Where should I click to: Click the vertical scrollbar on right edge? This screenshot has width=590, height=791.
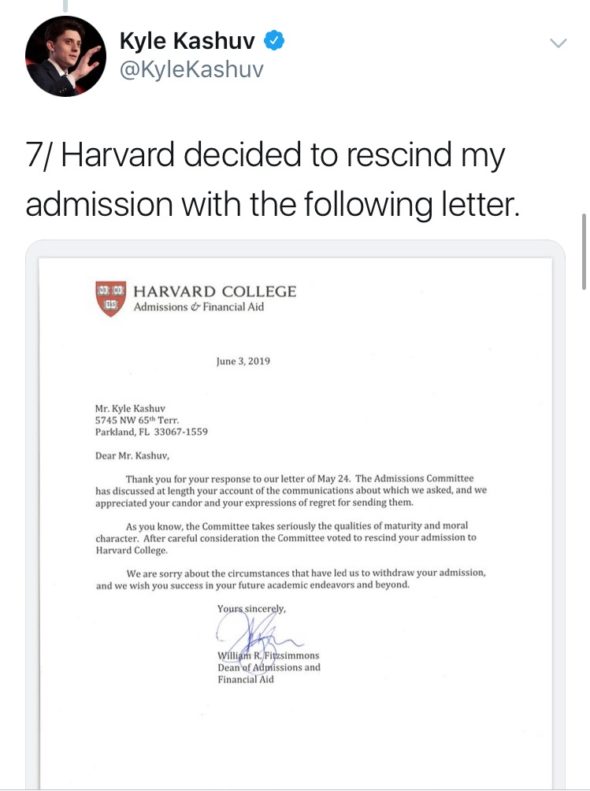click(584, 251)
